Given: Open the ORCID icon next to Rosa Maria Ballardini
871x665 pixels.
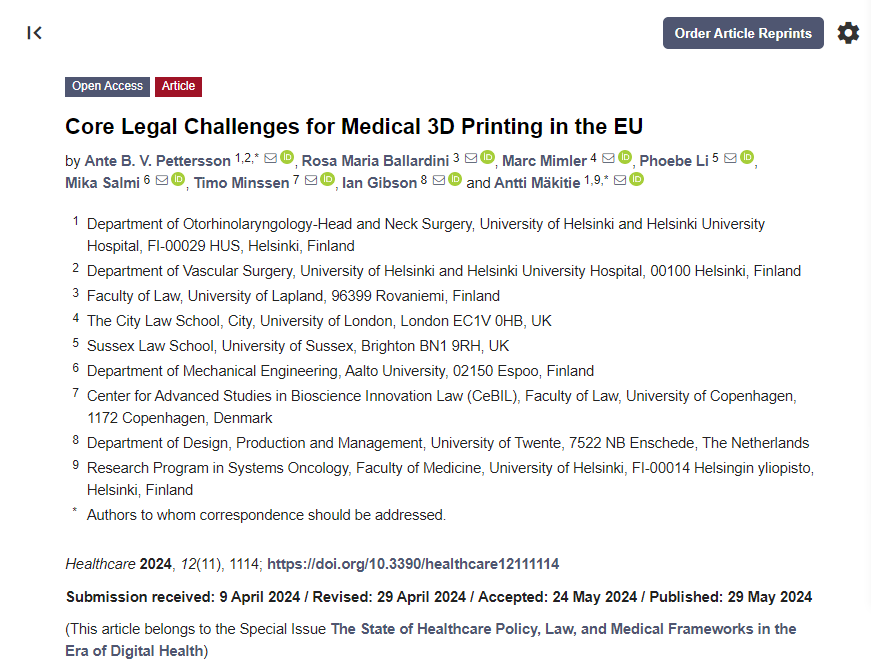Looking at the screenshot, I should pyautogui.click(x=488, y=158).
